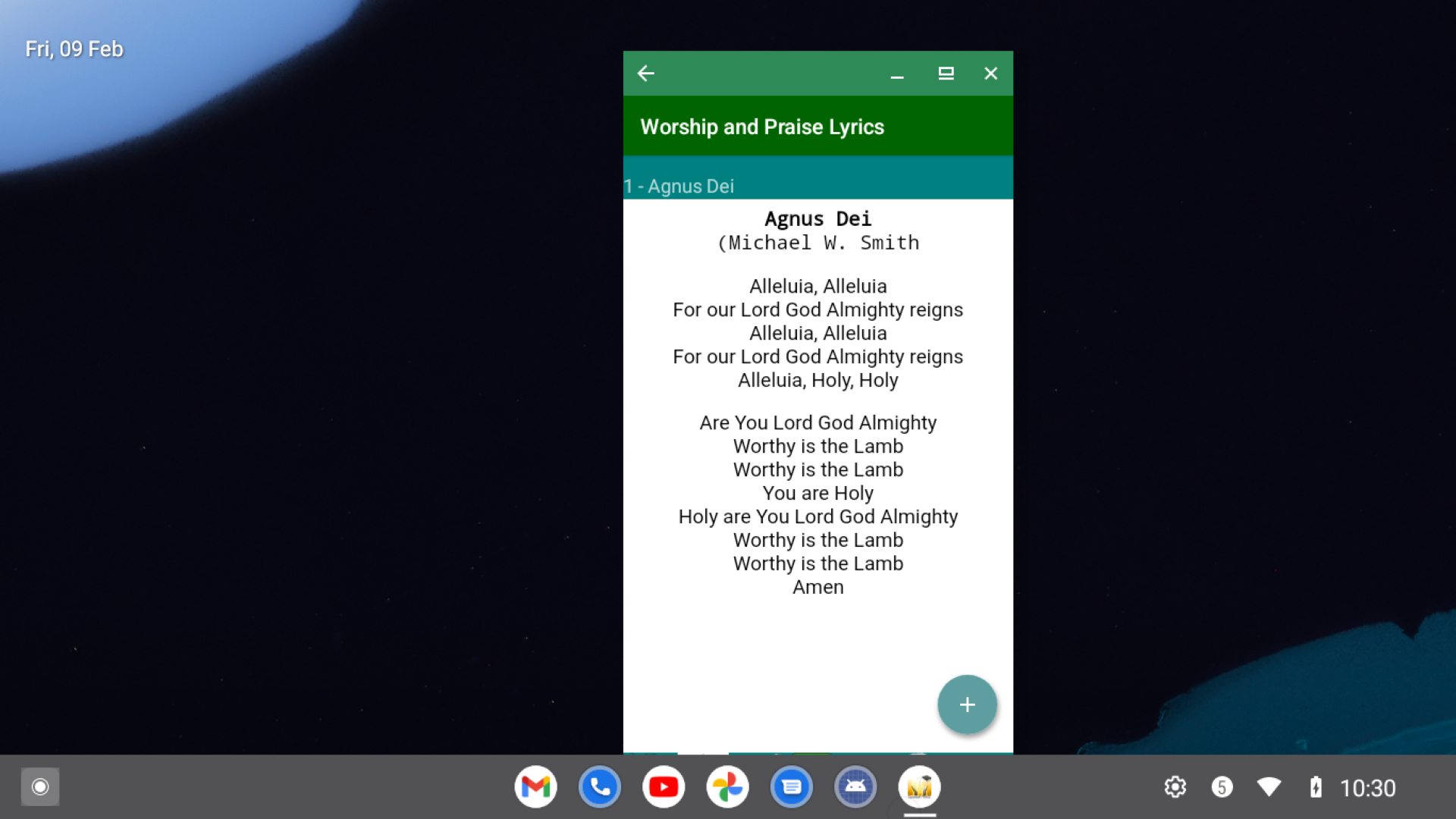Screen dimensions: 1456x819
Task: Open Google Photos from the shelf
Action: pyautogui.click(x=728, y=787)
